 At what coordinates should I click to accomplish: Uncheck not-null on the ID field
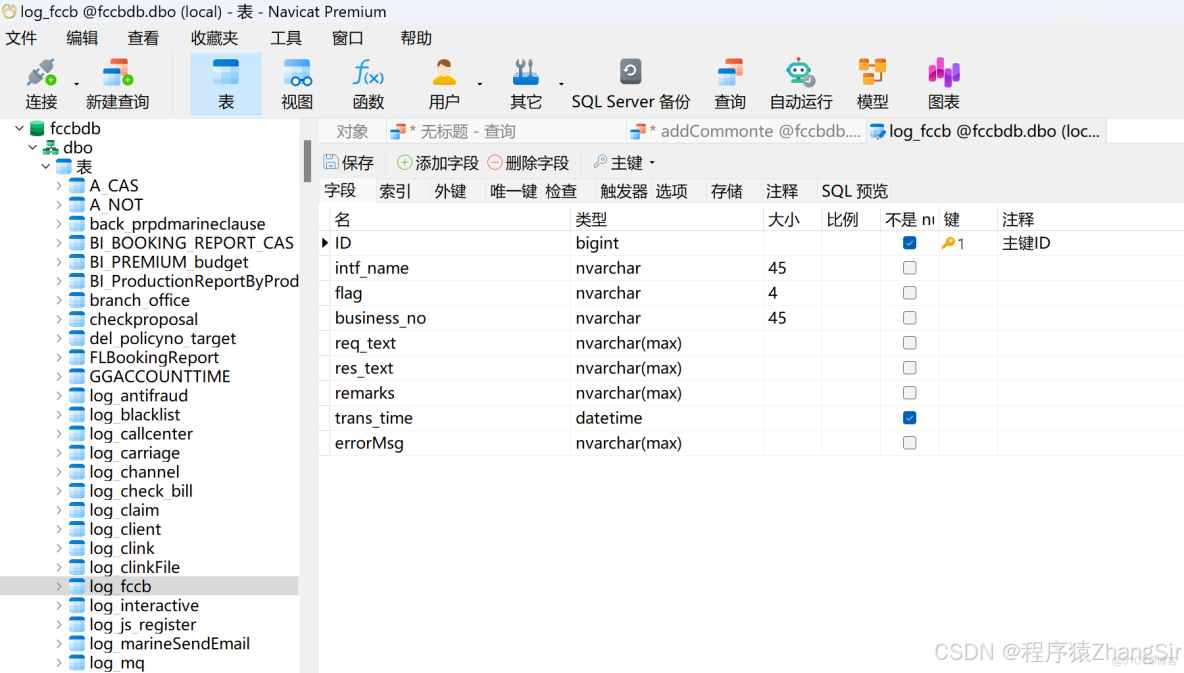tap(909, 242)
